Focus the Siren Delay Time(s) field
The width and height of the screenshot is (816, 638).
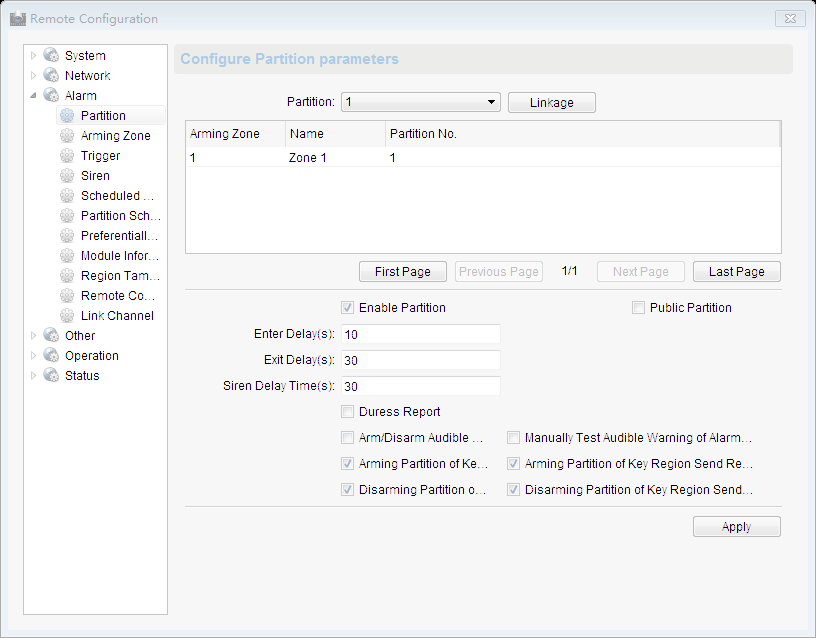420,386
